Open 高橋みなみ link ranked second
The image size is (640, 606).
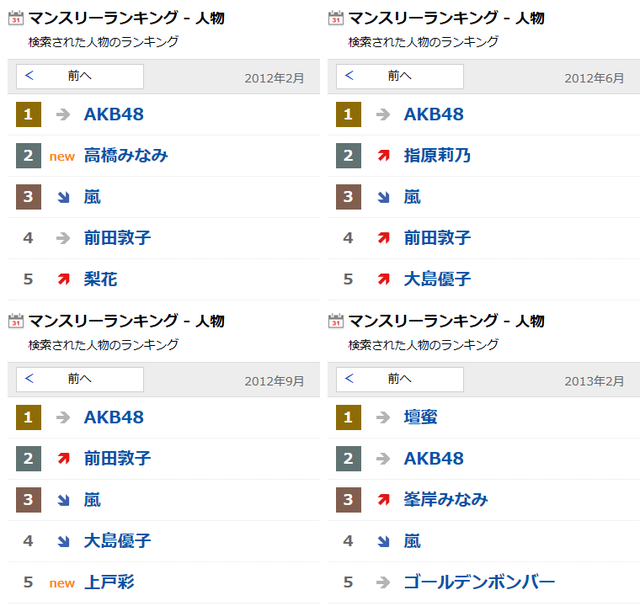[126, 155]
